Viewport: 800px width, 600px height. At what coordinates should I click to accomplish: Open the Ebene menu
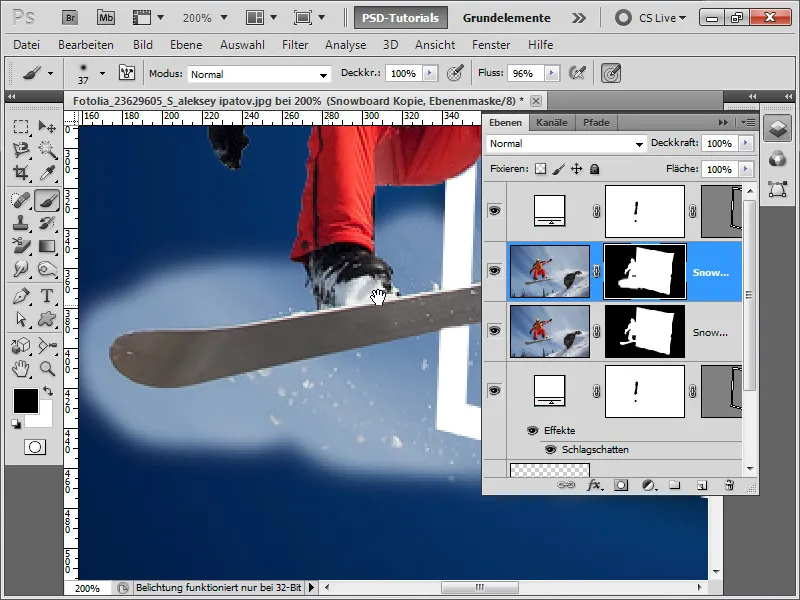click(x=186, y=45)
